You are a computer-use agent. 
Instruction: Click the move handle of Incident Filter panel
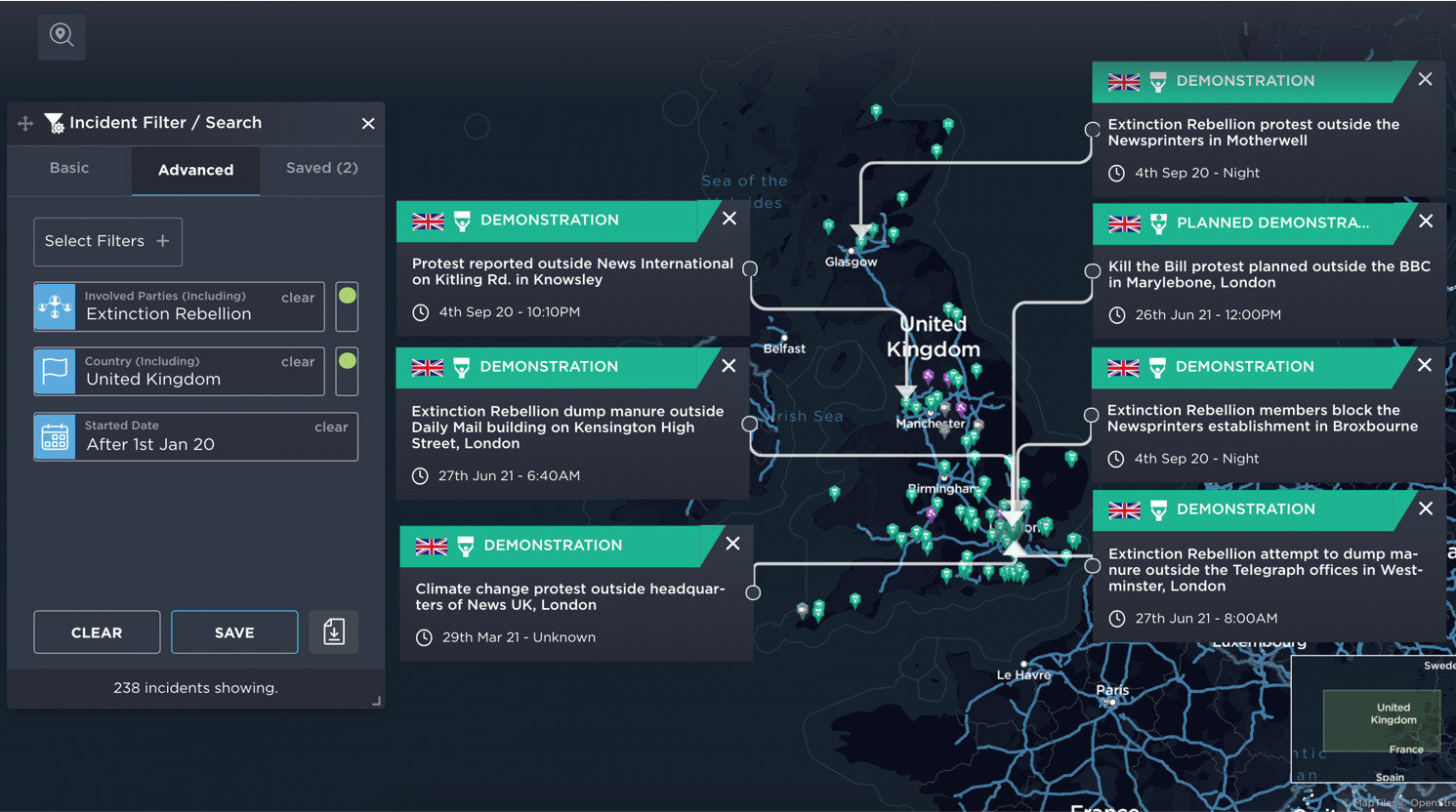tap(25, 123)
